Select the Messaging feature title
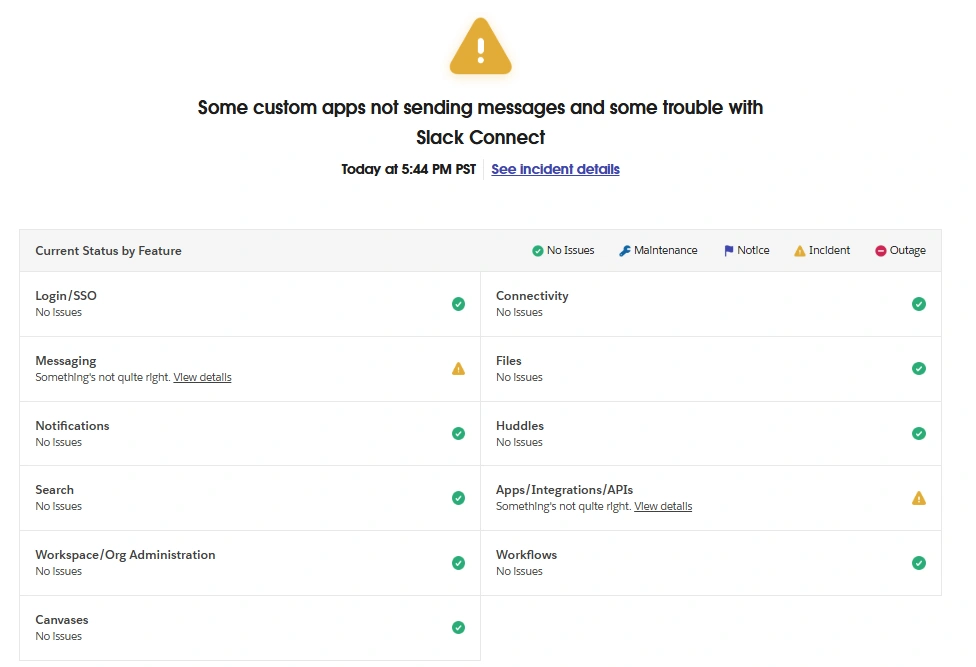This screenshot has width=976, height=667. 66,361
